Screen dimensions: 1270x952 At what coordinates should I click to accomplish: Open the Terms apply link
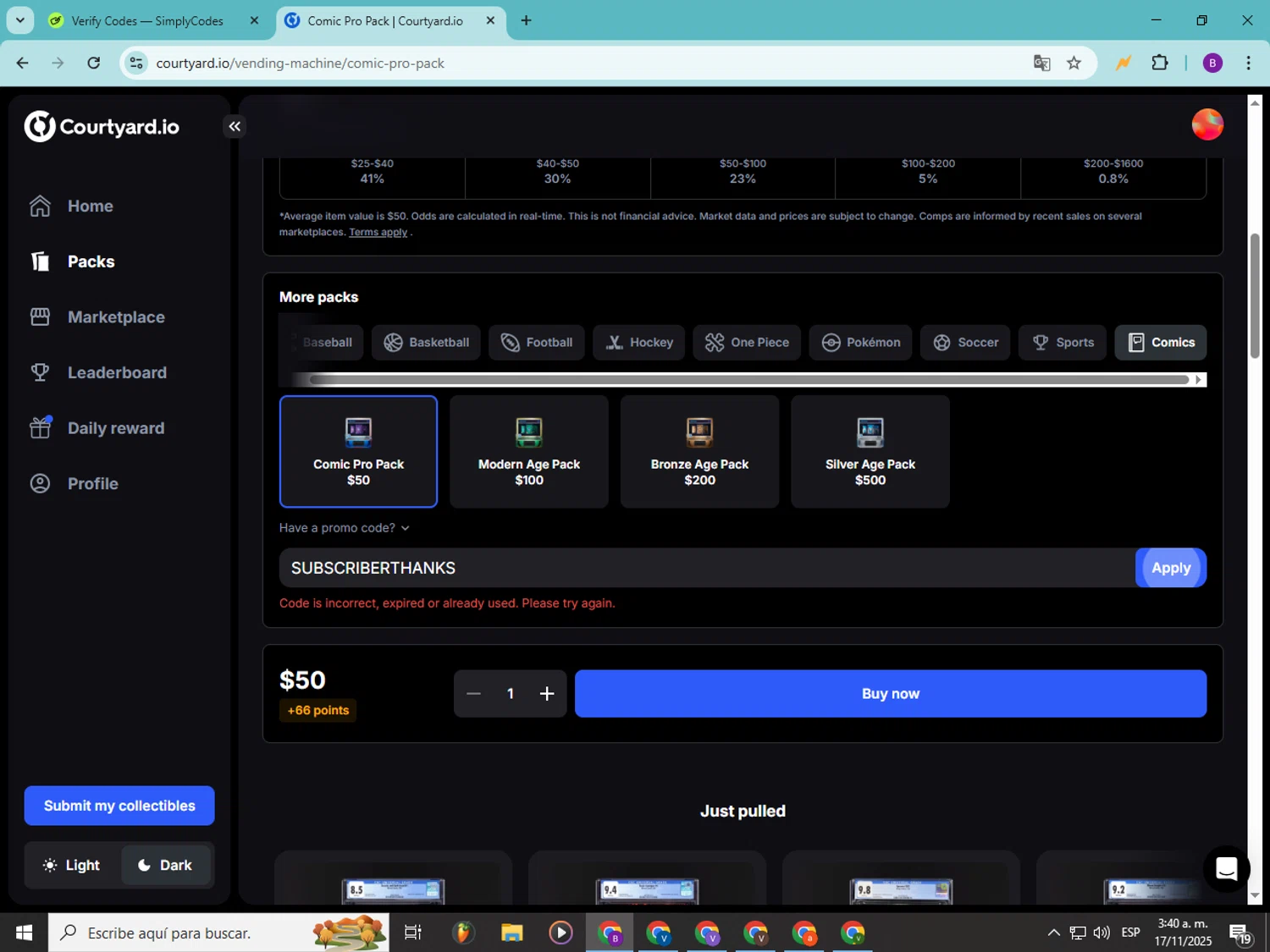click(378, 232)
